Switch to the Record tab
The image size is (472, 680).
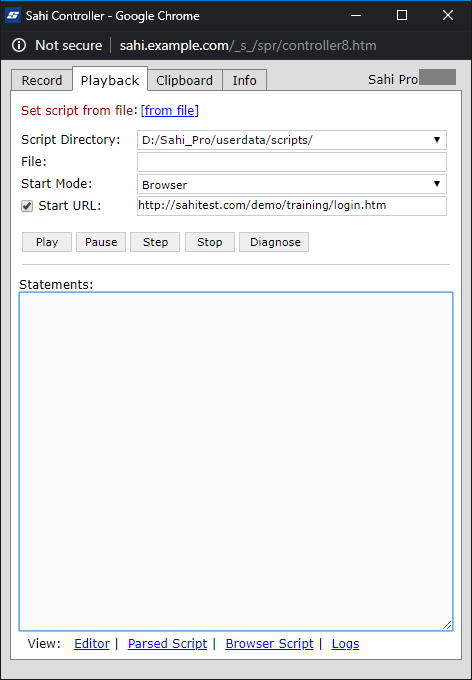pyautogui.click(x=42, y=80)
